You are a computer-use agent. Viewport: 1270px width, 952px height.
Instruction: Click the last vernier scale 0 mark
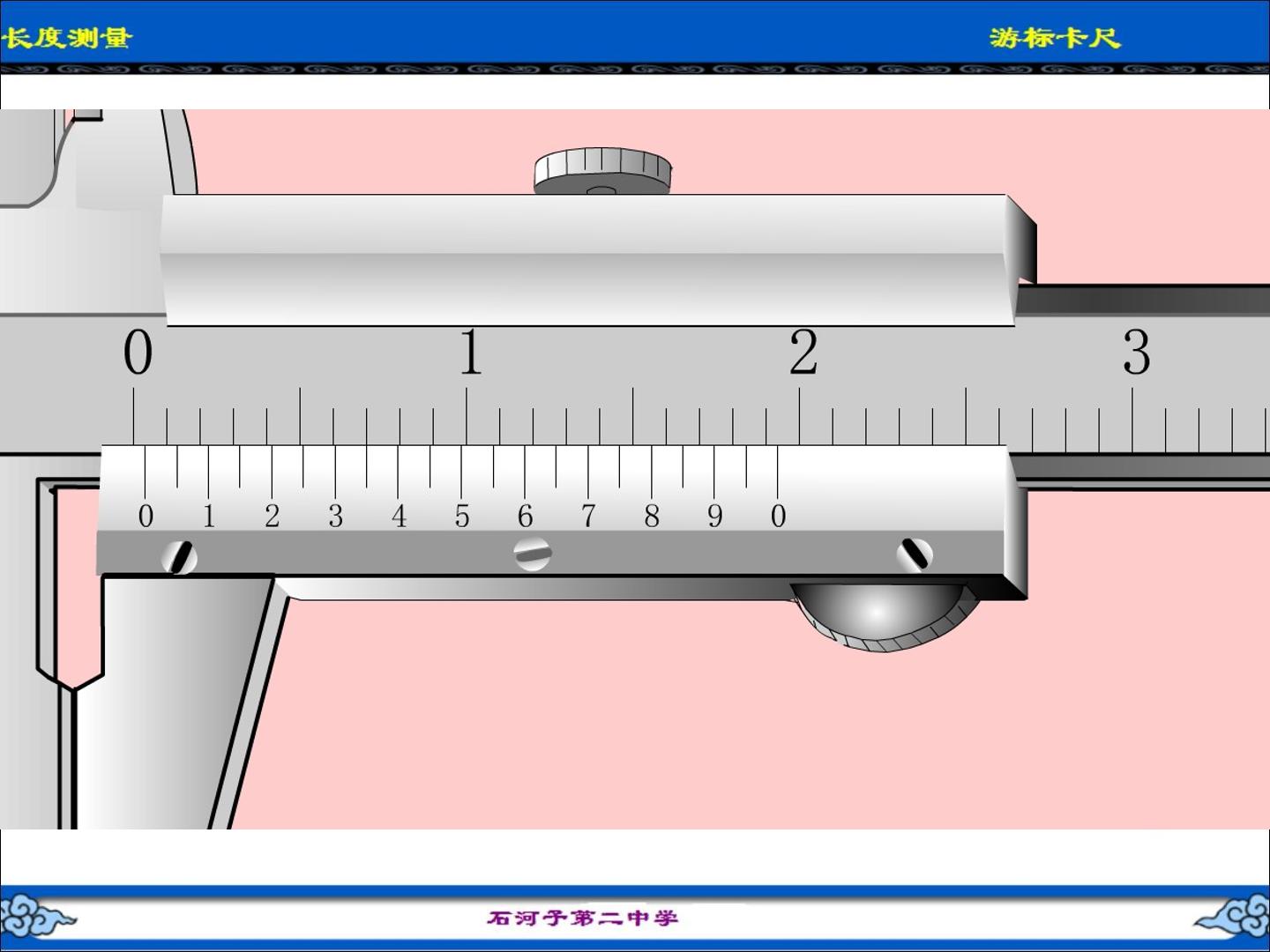click(x=778, y=516)
